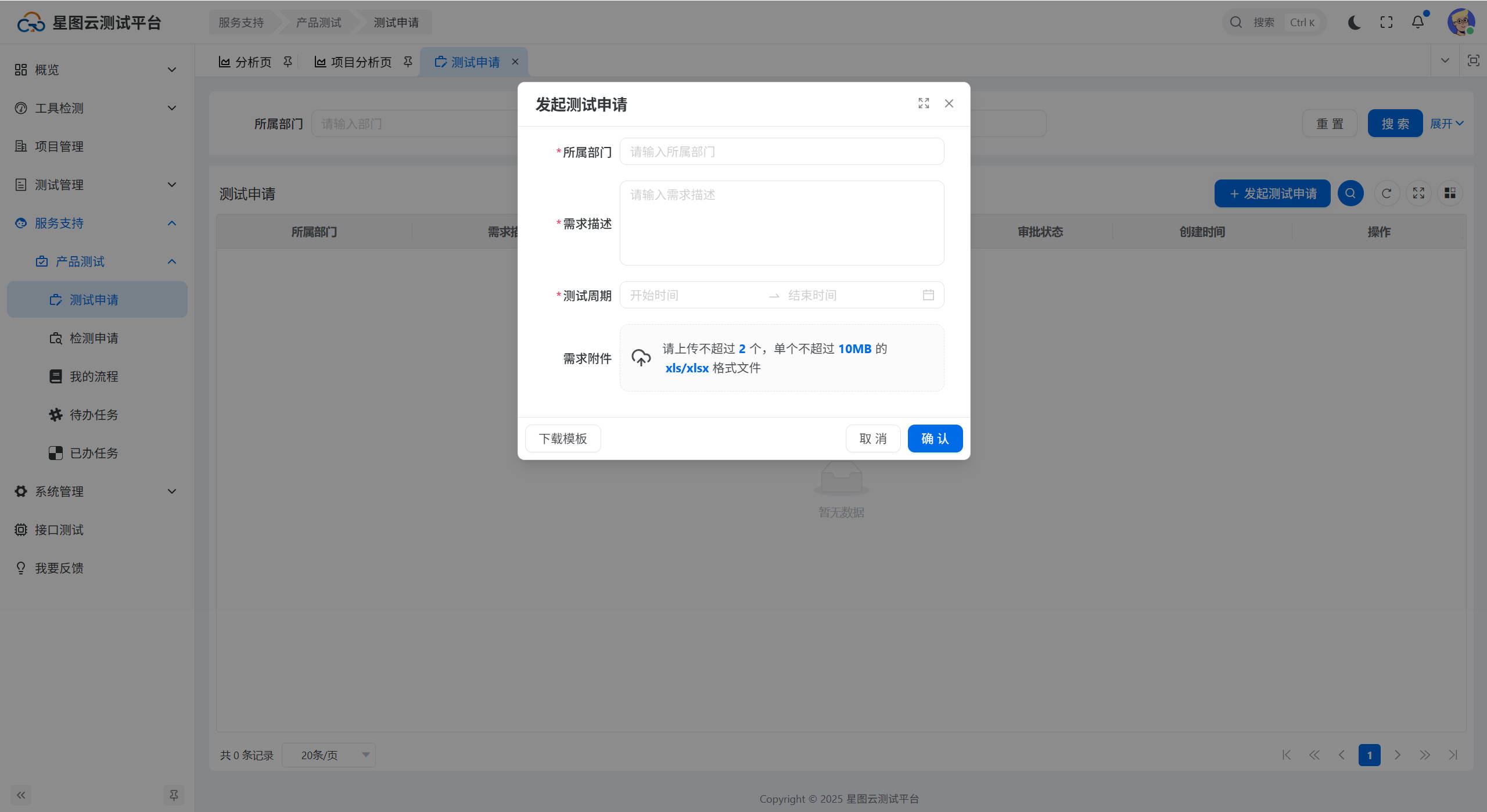Viewport: 1487px width, 812px height.
Task: Click the 所属部门 input in dialog
Action: click(781, 152)
